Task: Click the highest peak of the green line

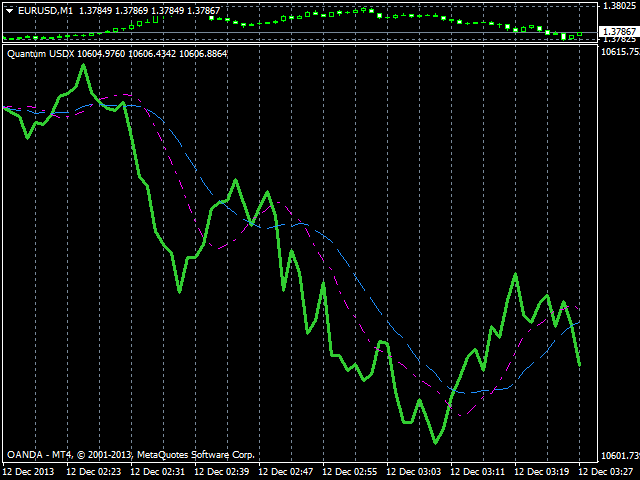Action: 83,65
